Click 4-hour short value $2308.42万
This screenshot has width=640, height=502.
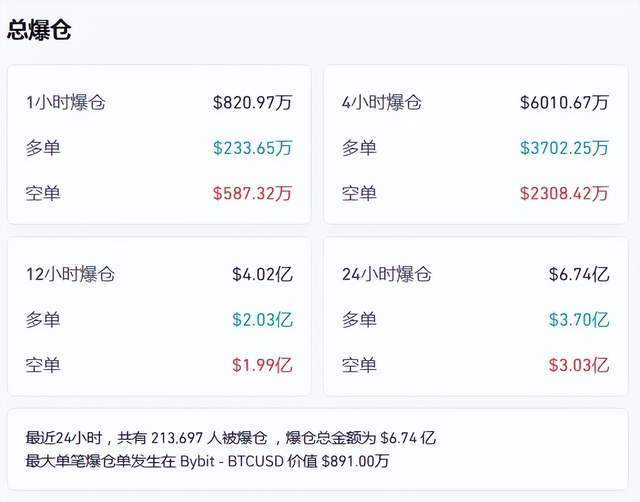563,193
